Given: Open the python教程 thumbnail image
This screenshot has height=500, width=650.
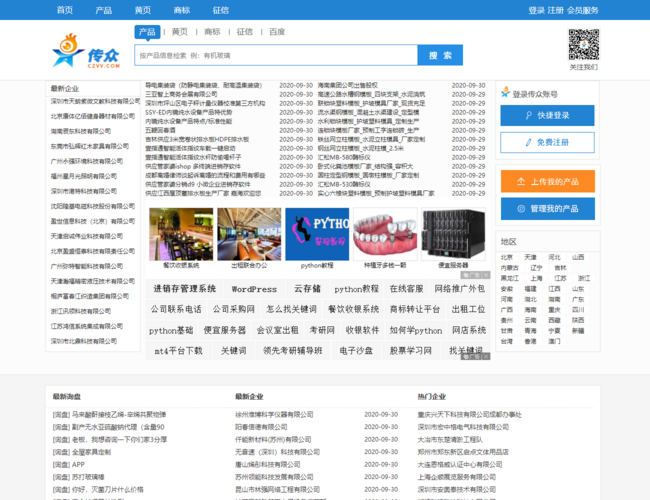Looking at the screenshot, I should (x=317, y=234).
